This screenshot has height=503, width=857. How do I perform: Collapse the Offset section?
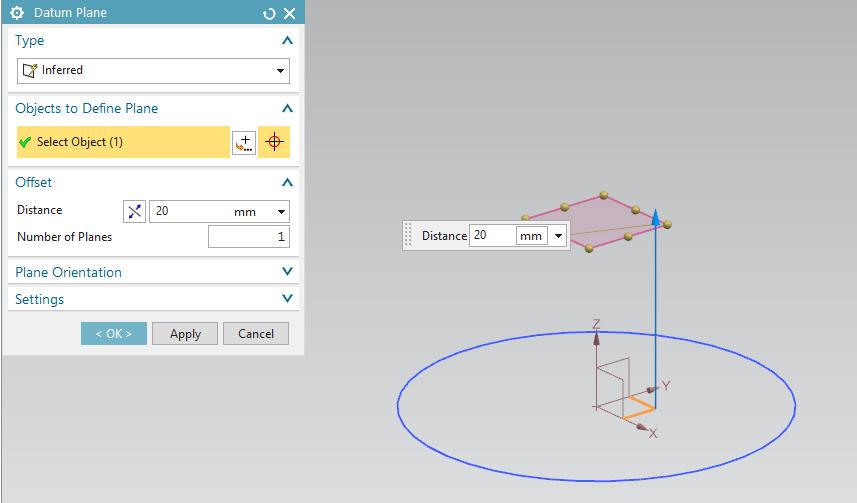(x=287, y=182)
